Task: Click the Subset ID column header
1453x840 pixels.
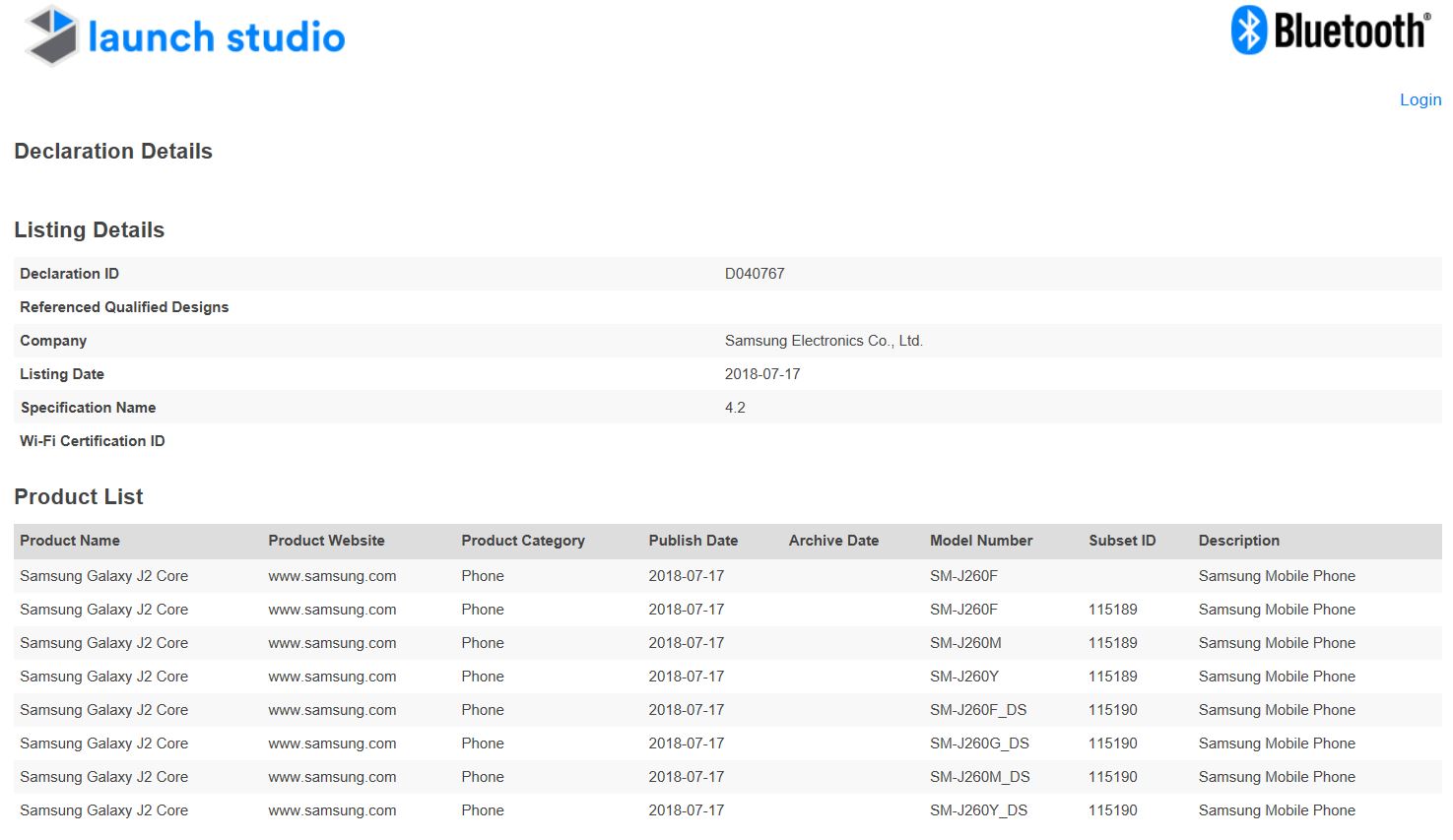Action: click(x=1122, y=541)
